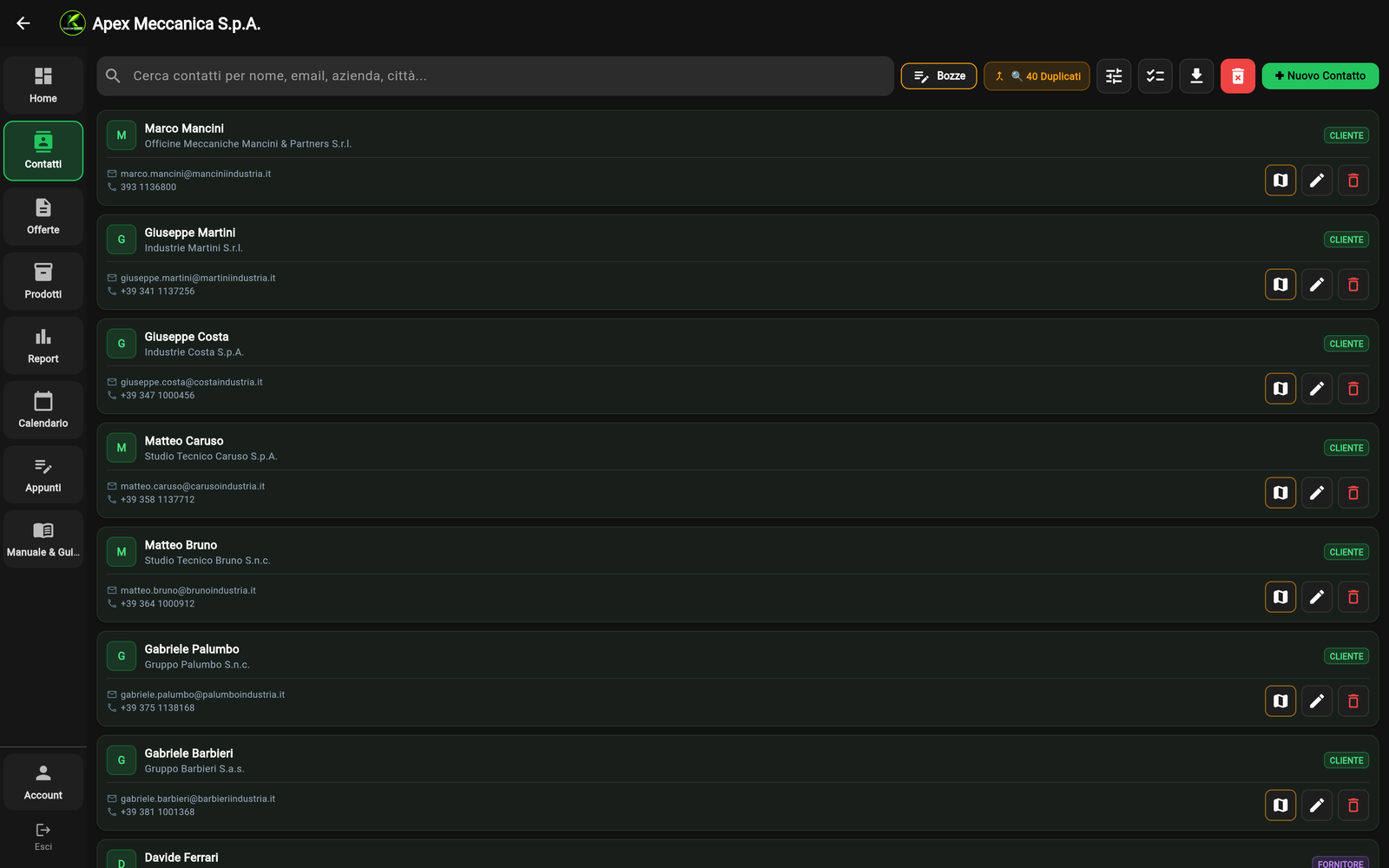Log out with the Esci icon
Image resolution: width=1389 pixels, height=868 pixels.
click(x=43, y=837)
